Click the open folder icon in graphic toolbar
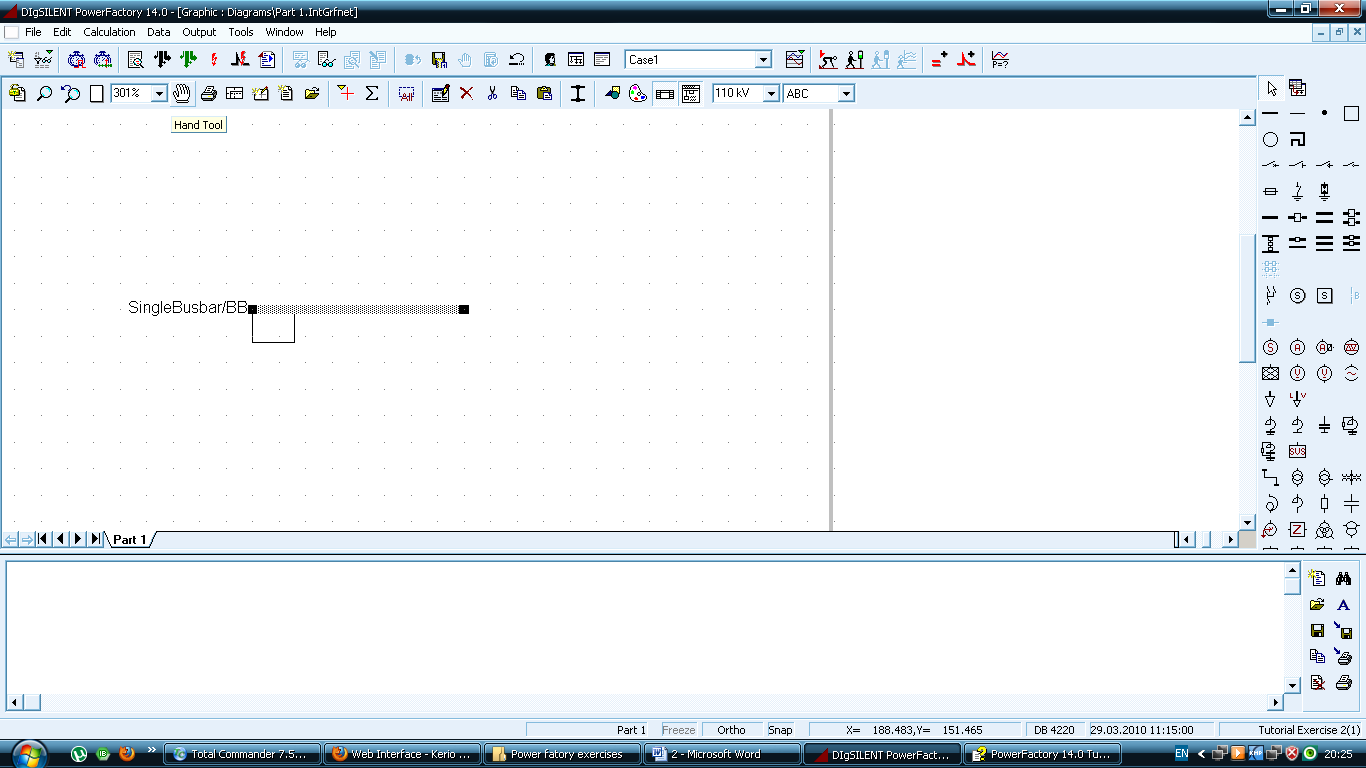 click(x=312, y=93)
